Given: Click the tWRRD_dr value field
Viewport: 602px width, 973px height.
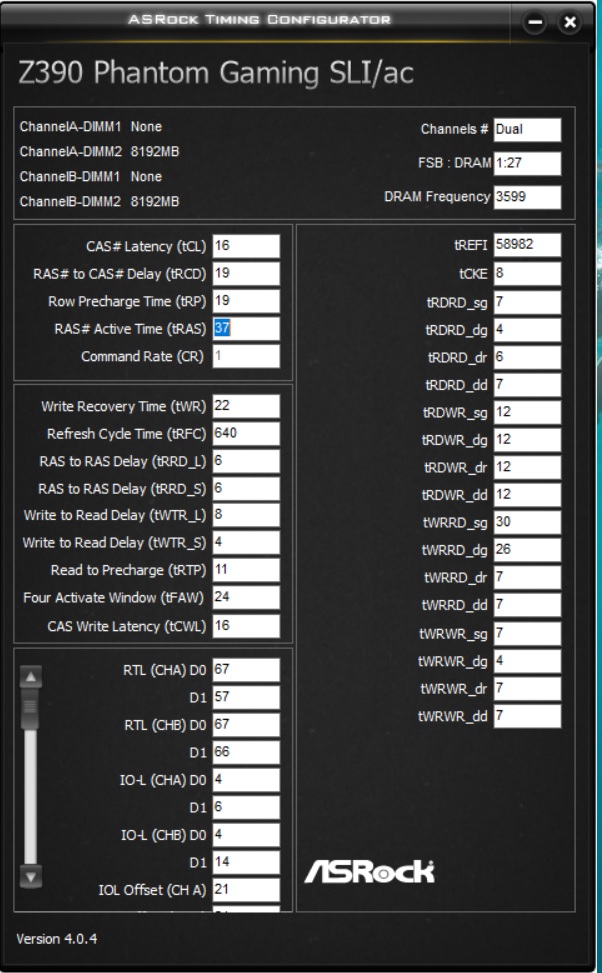Looking at the screenshot, I should (528, 577).
